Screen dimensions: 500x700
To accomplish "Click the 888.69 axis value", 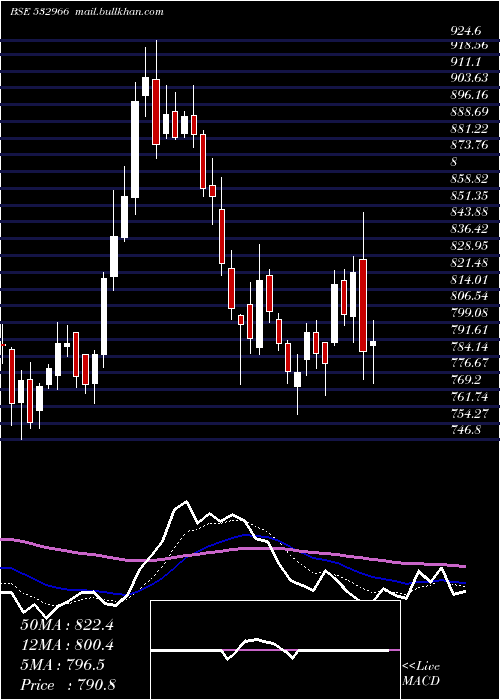I will tap(469, 111).
